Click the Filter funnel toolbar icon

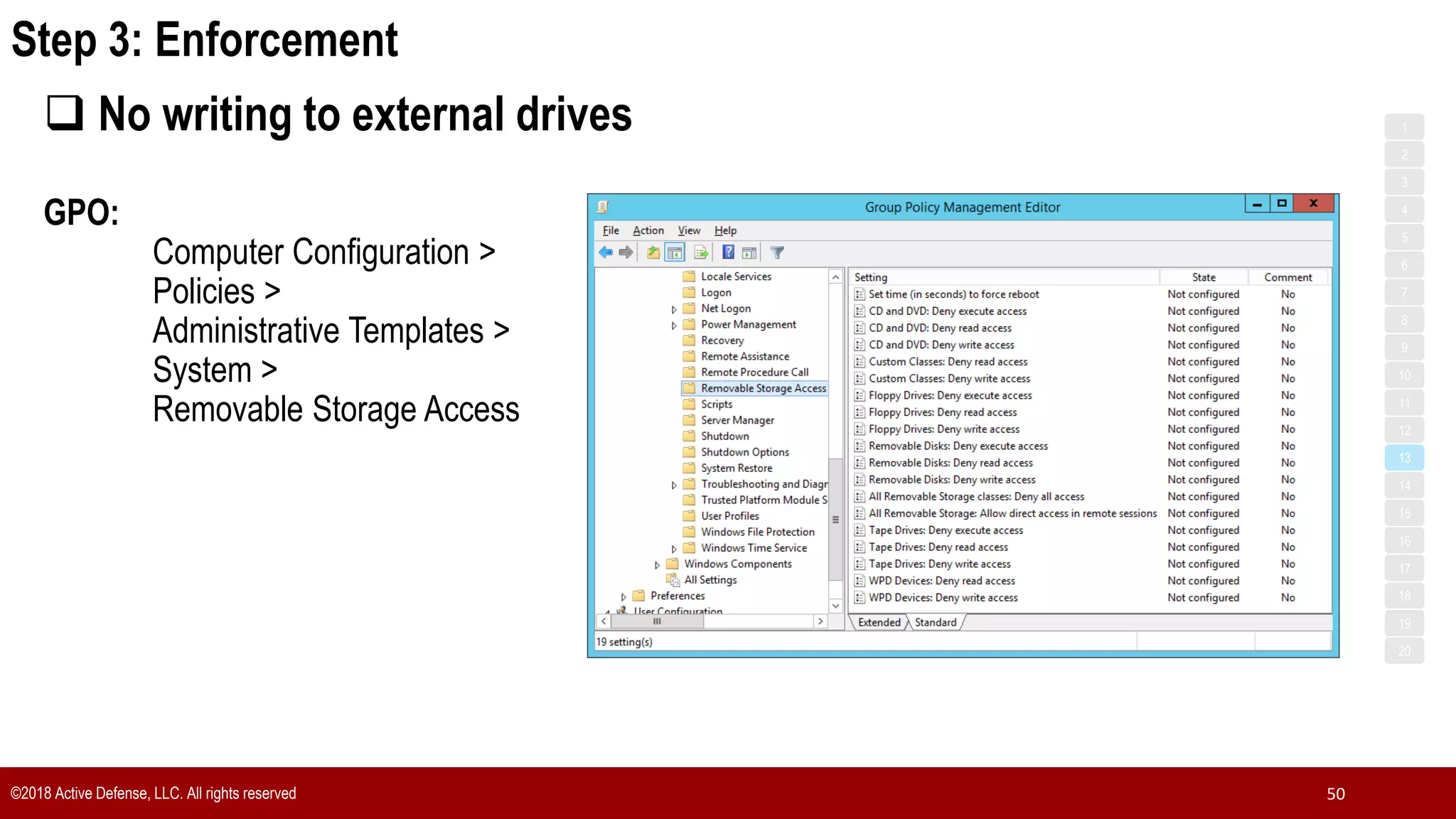click(777, 252)
